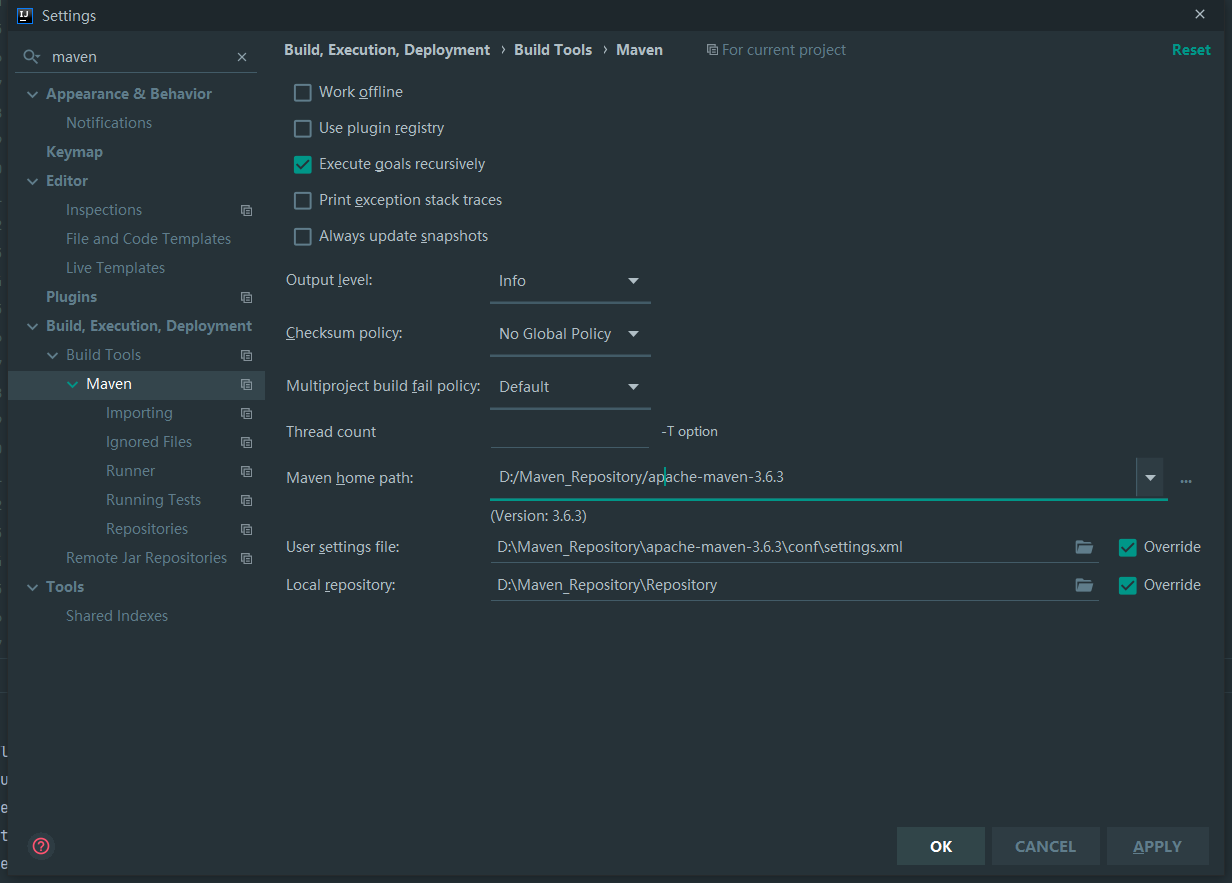This screenshot has height=883, width=1232.
Task: Select Running Tests under Maven
Action: coord(153,500)
